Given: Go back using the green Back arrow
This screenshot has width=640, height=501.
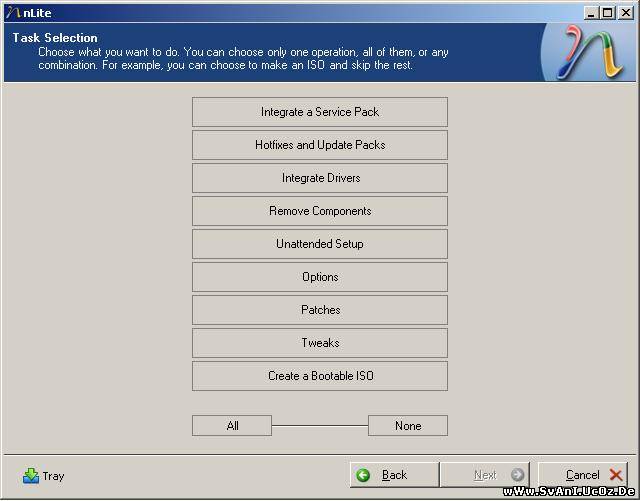Looking at the screenshot, I should click(x=363, y=475).
